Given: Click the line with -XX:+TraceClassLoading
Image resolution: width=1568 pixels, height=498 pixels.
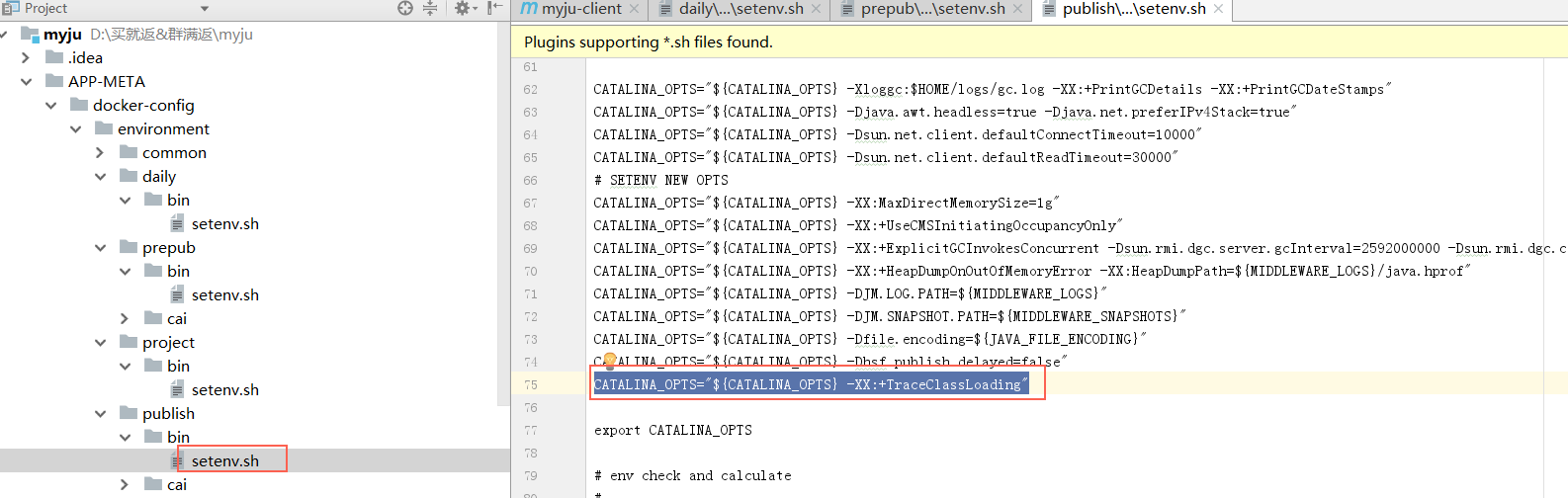Looking at the screenshot, I should click(811, 384).
